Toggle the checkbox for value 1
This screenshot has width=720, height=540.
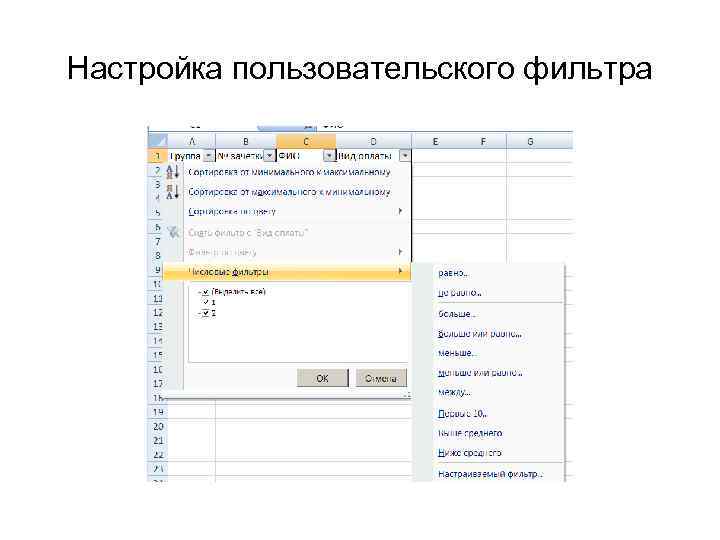coord(206,302)
